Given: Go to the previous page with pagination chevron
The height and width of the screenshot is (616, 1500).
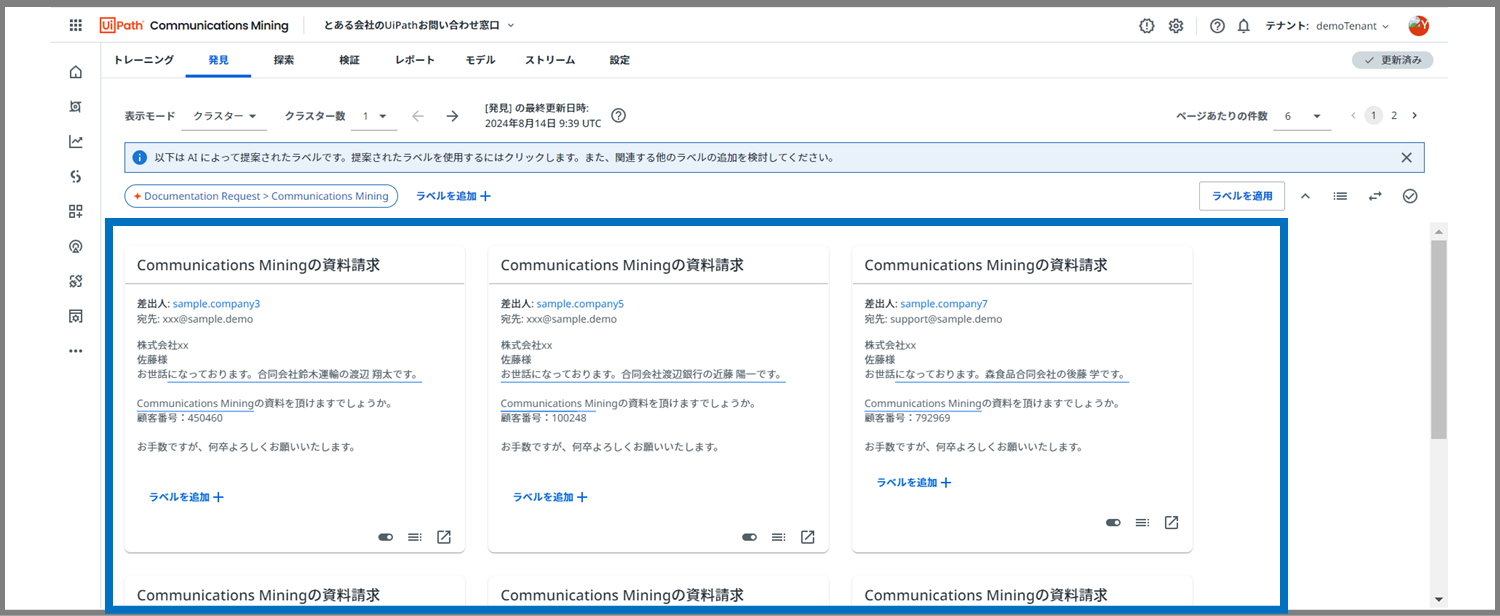Looking at the screenshot, I should [1353, 116].
